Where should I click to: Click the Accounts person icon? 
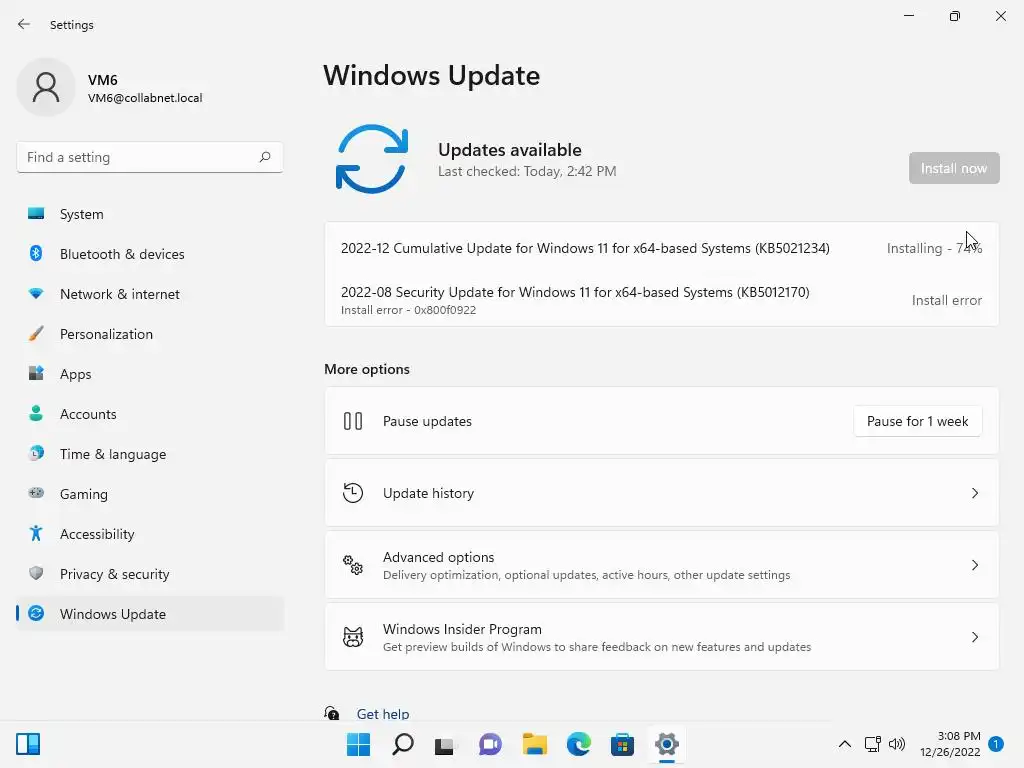[x=36, y=413]
